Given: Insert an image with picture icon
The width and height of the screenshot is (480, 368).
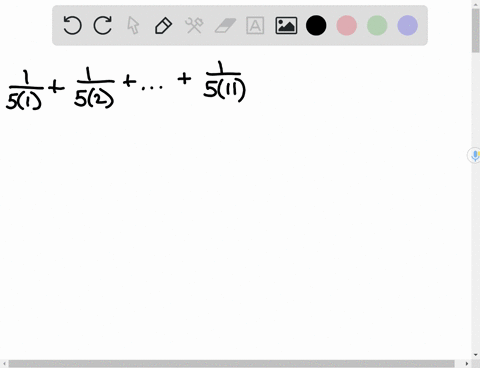Looking at the screenshot, I should (x=286, y=25).
